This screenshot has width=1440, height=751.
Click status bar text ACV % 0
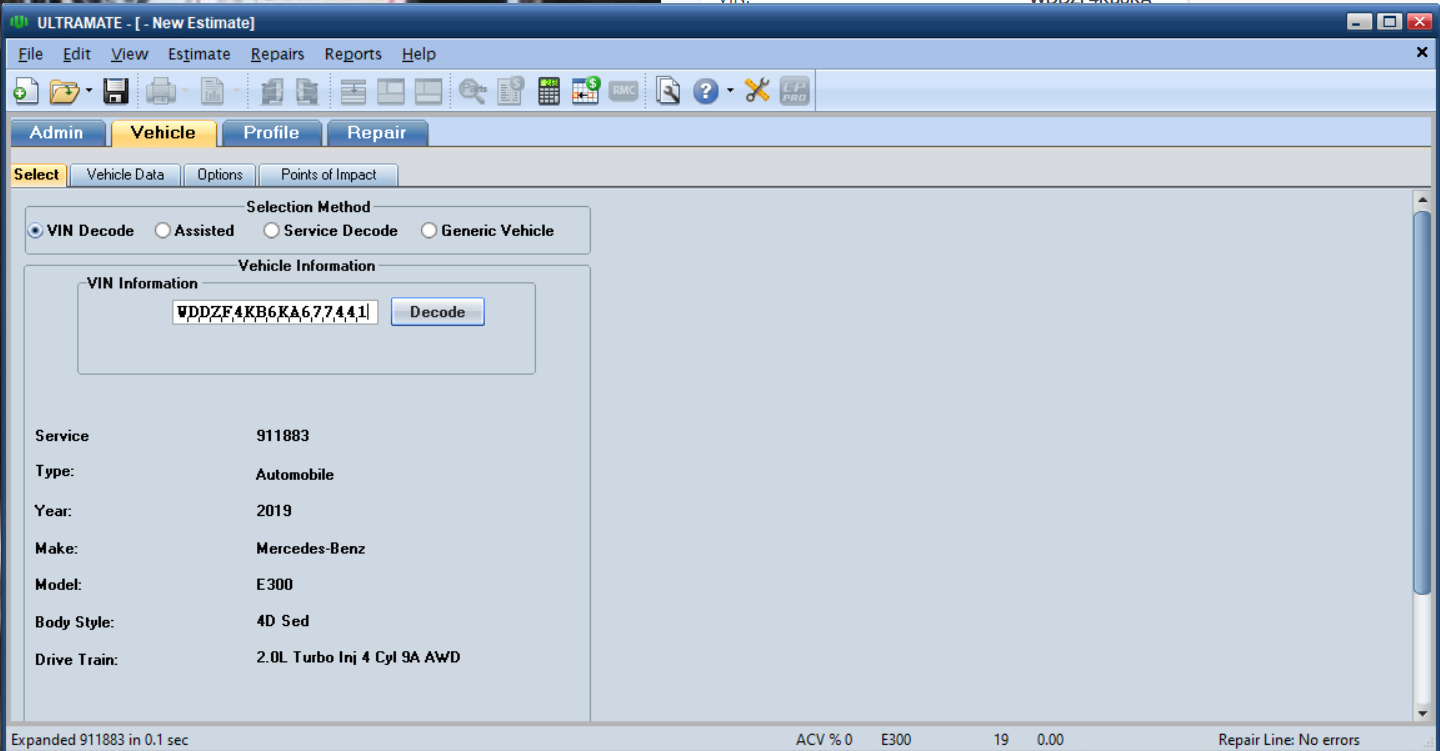pos(824,740)
